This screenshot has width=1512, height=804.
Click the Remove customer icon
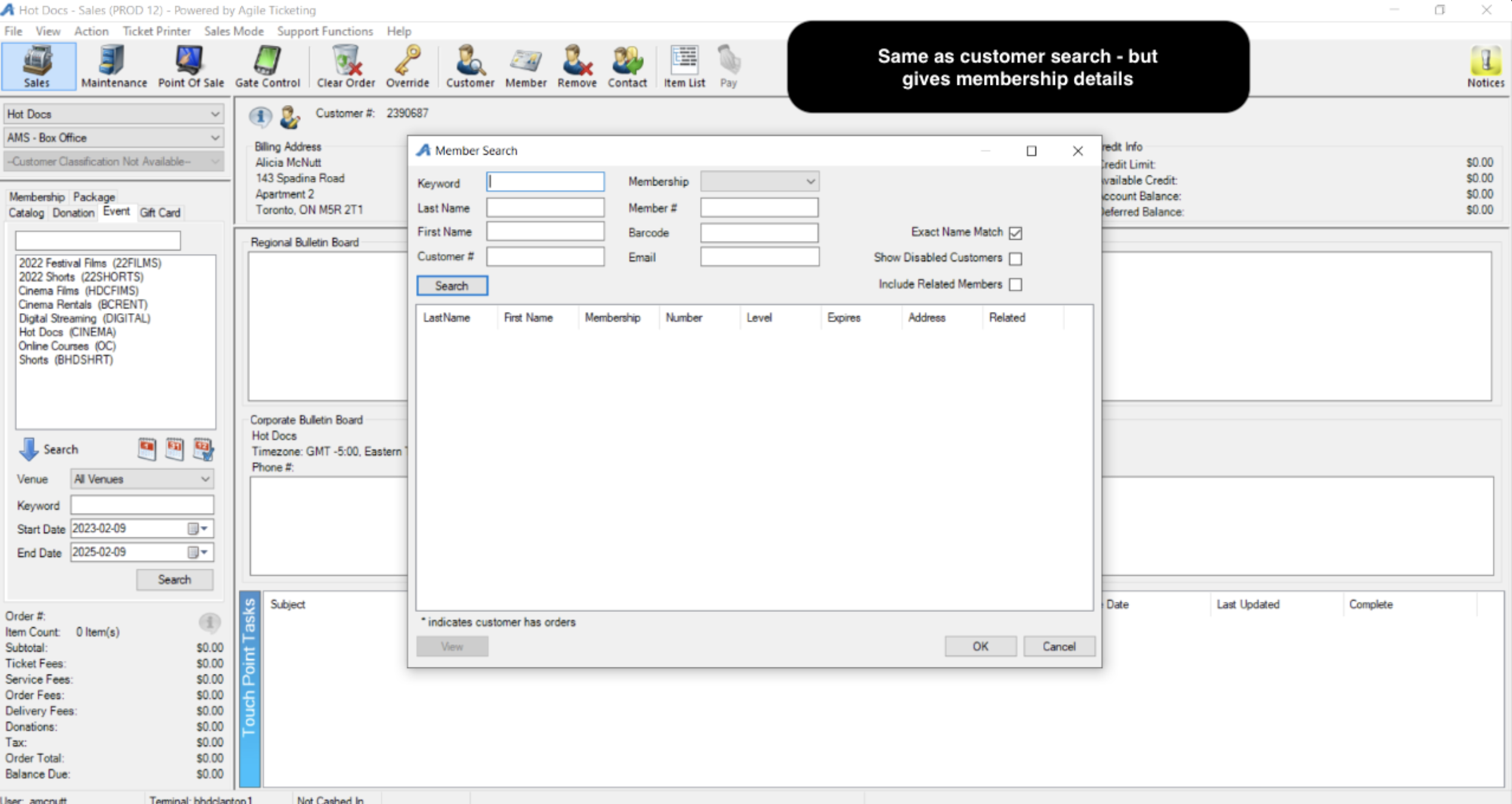click(x=576, y=66)
